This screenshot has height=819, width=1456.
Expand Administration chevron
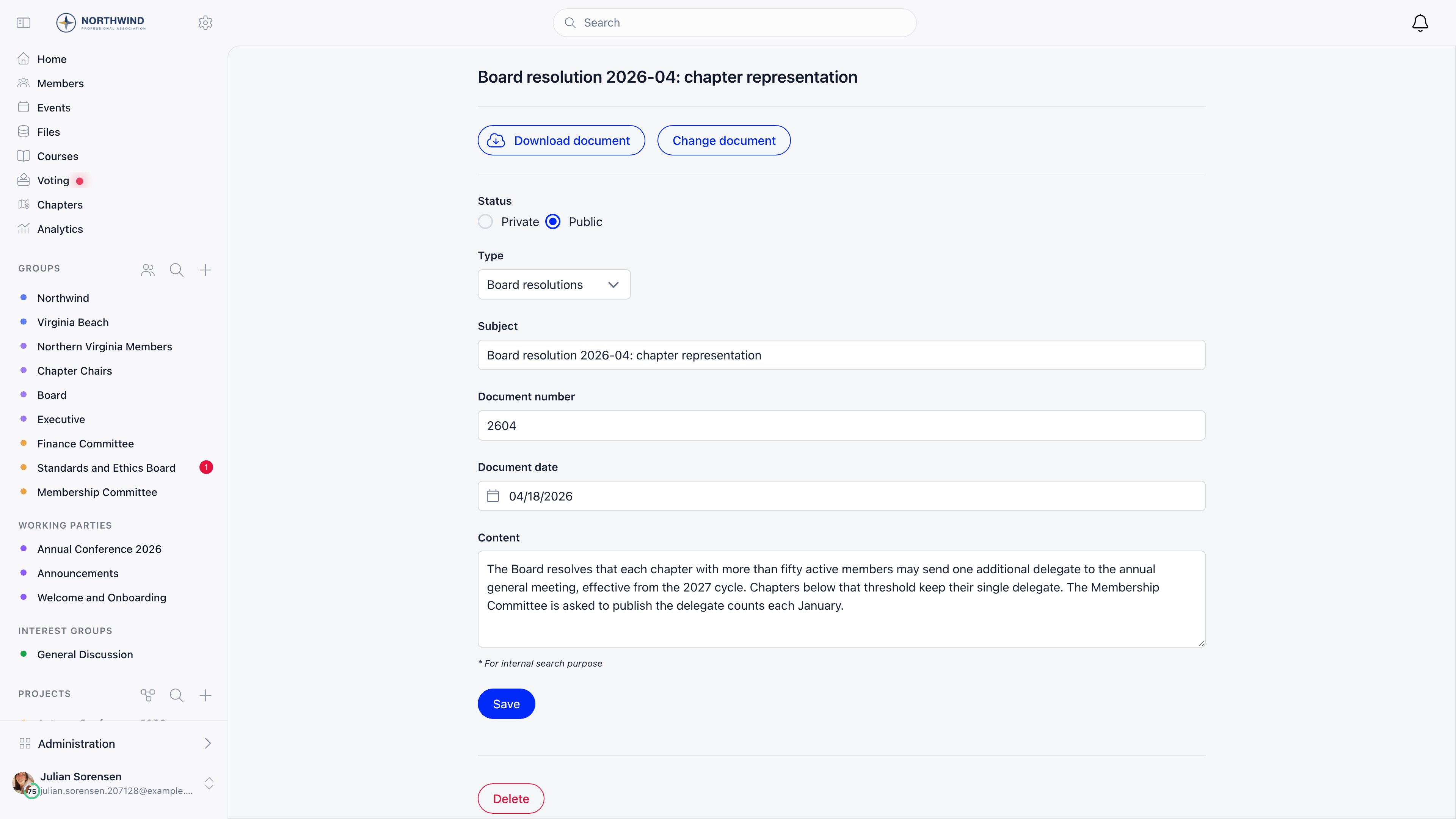(207, 743)
